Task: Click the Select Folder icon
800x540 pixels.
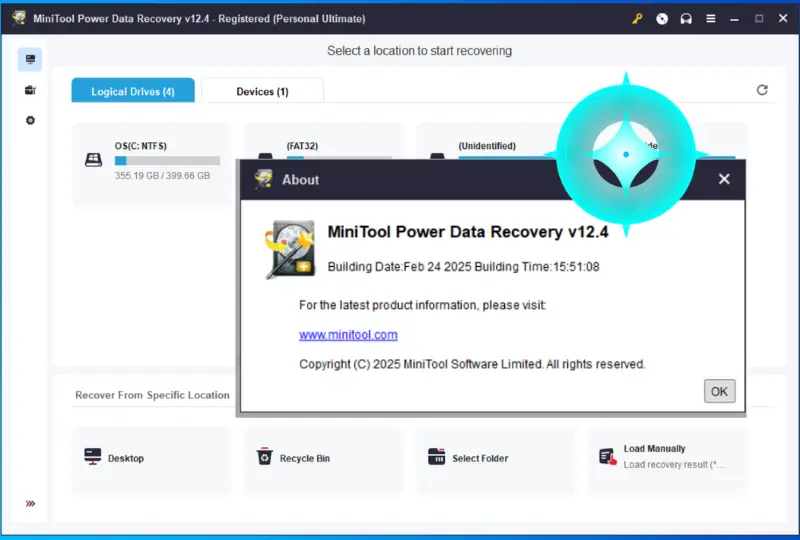Action: [436, 457]
